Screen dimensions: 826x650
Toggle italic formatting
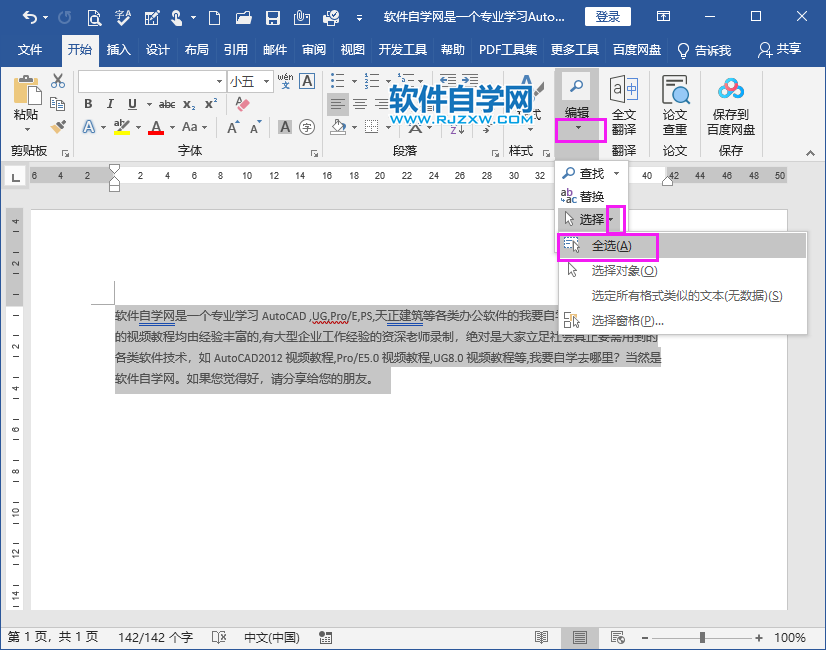(110, 104)
